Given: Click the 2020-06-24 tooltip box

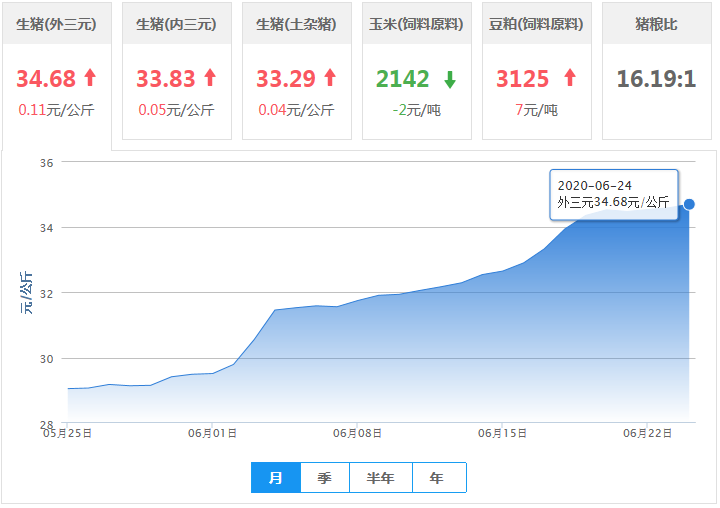Looking at the screenshot, I should (x=613, y=194).
